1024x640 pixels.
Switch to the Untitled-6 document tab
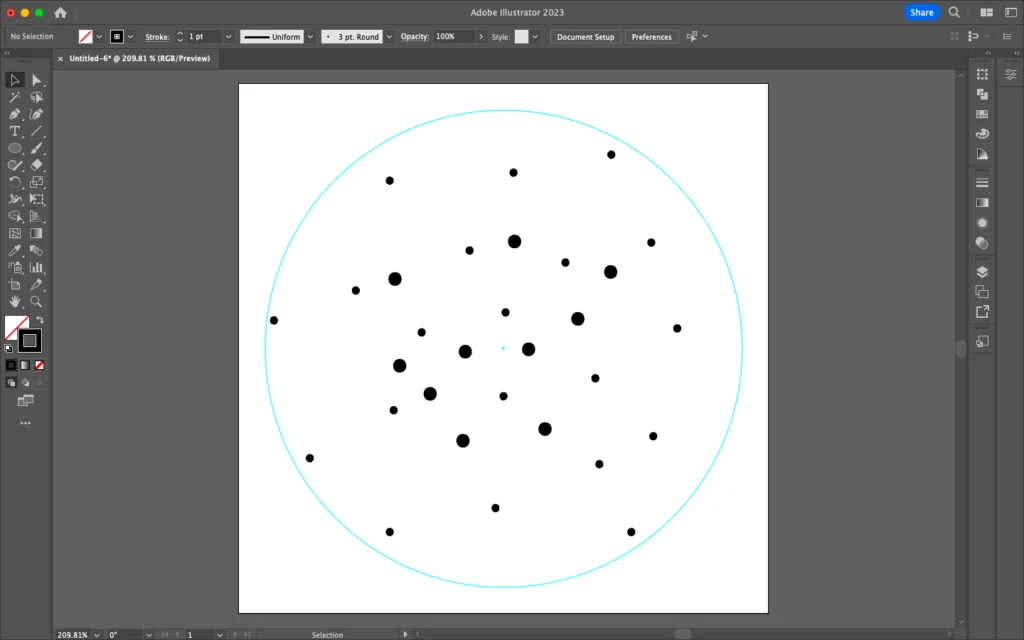(140, 59)
